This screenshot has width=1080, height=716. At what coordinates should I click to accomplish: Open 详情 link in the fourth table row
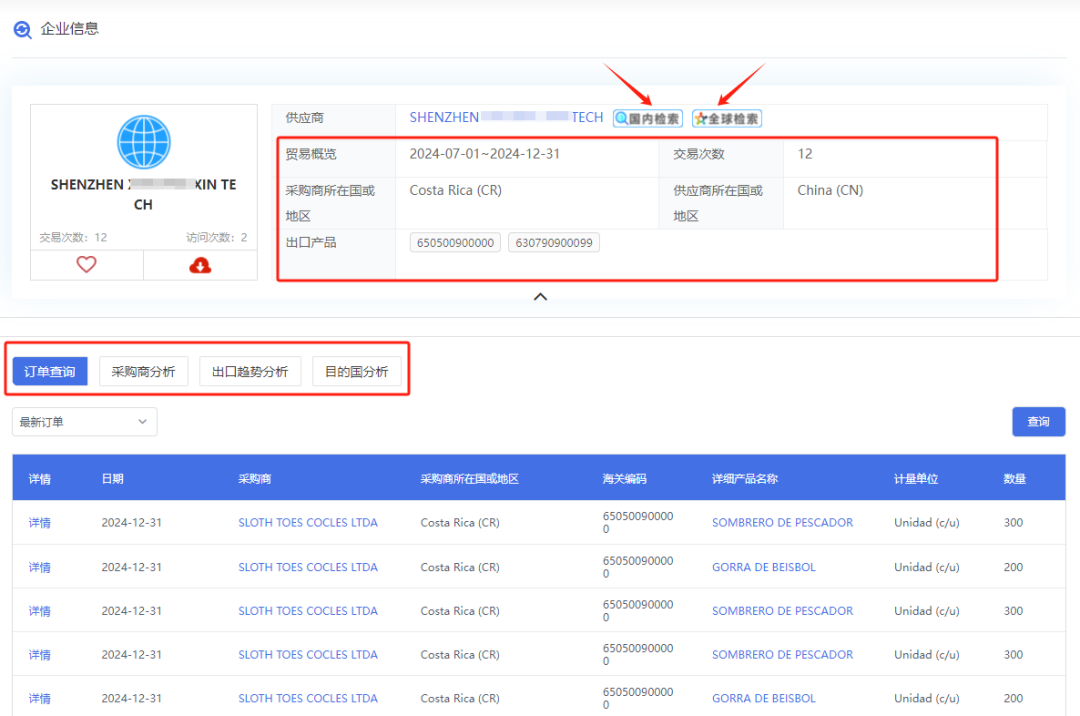pyautogui.click(x=39, y=654)
